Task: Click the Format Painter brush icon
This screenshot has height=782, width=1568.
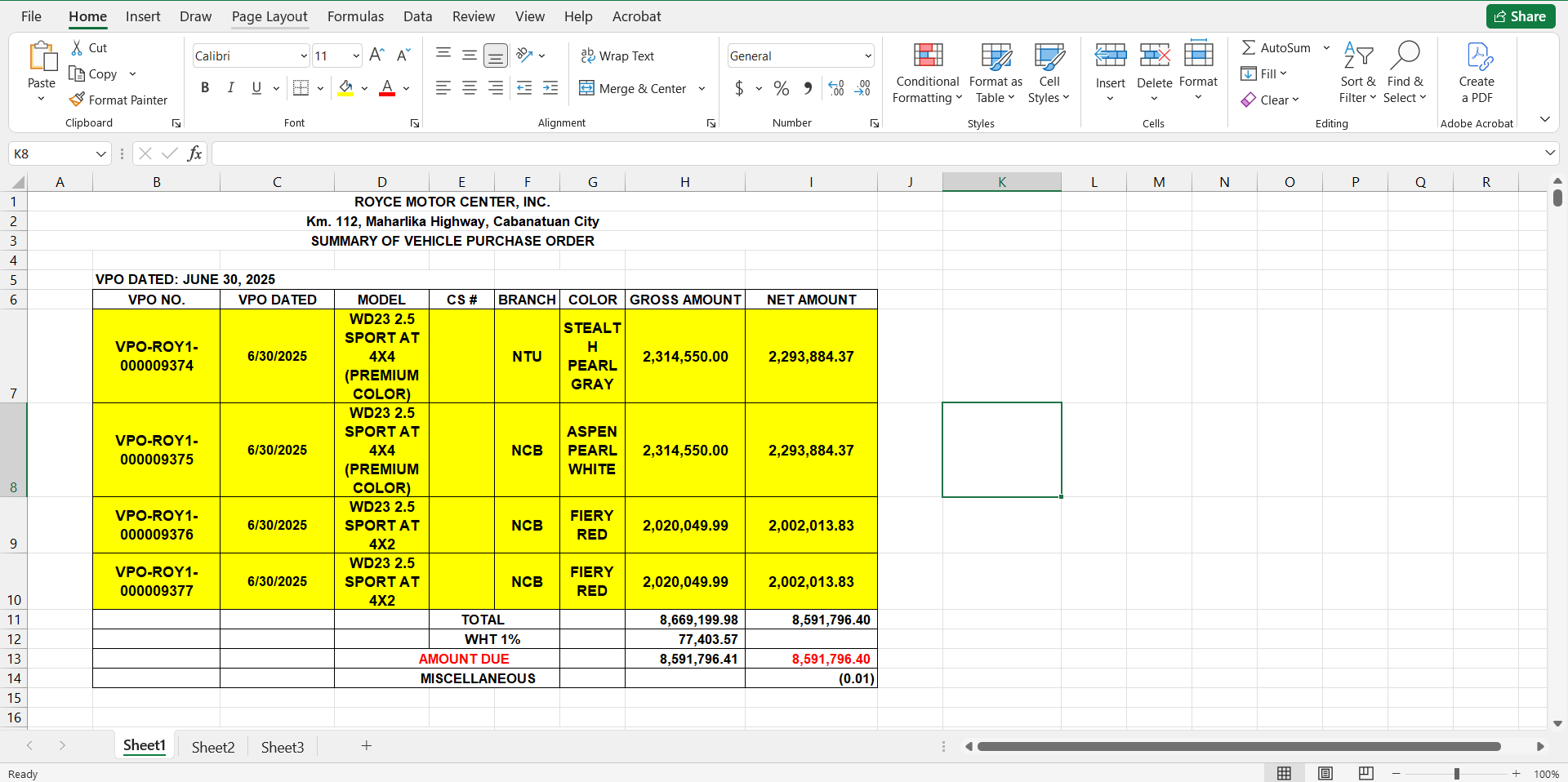Action: tap(77, 100)
